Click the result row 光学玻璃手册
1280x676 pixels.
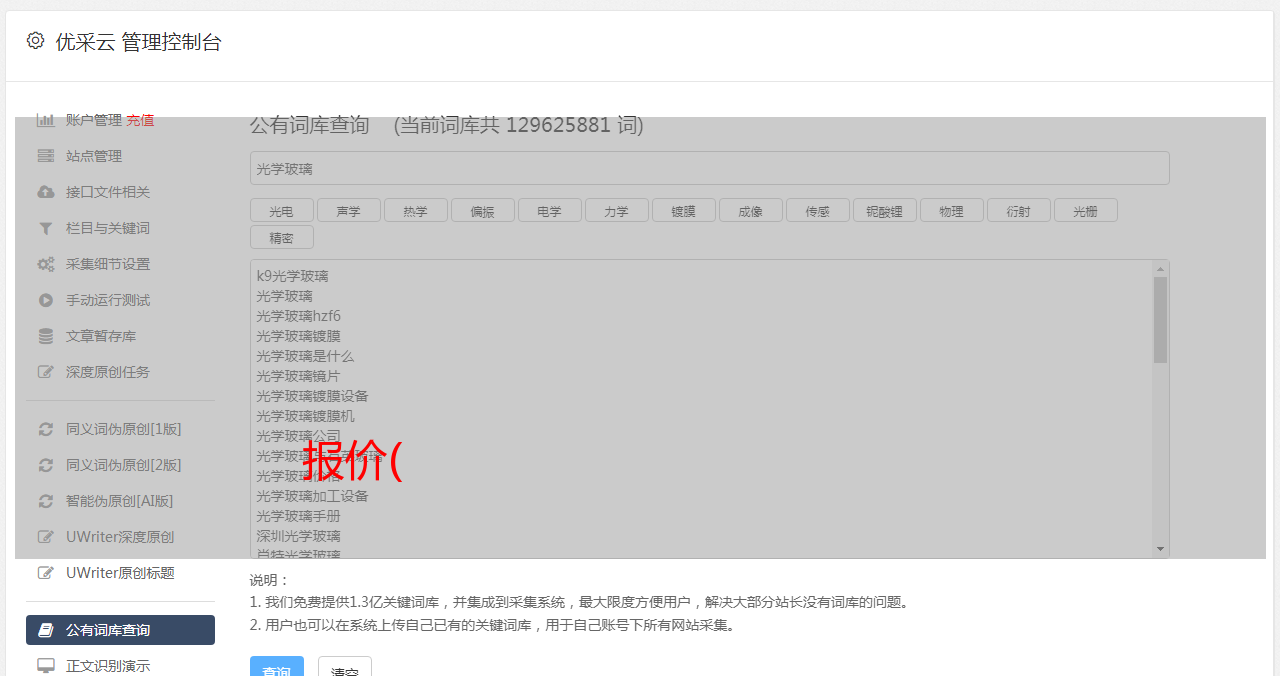pos(298,516)
